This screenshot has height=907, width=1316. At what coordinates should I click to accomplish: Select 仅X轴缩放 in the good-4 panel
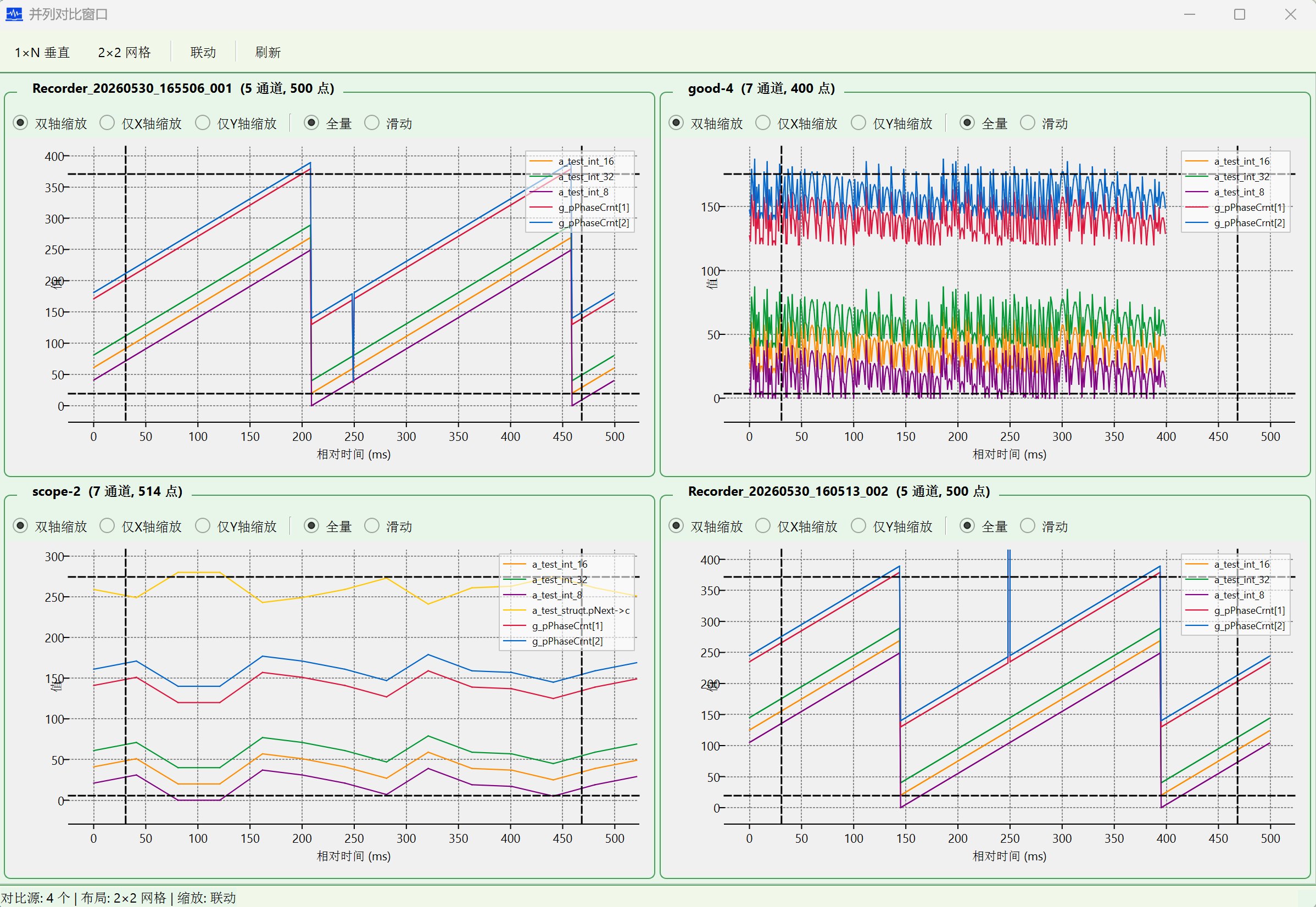(796, 124)
